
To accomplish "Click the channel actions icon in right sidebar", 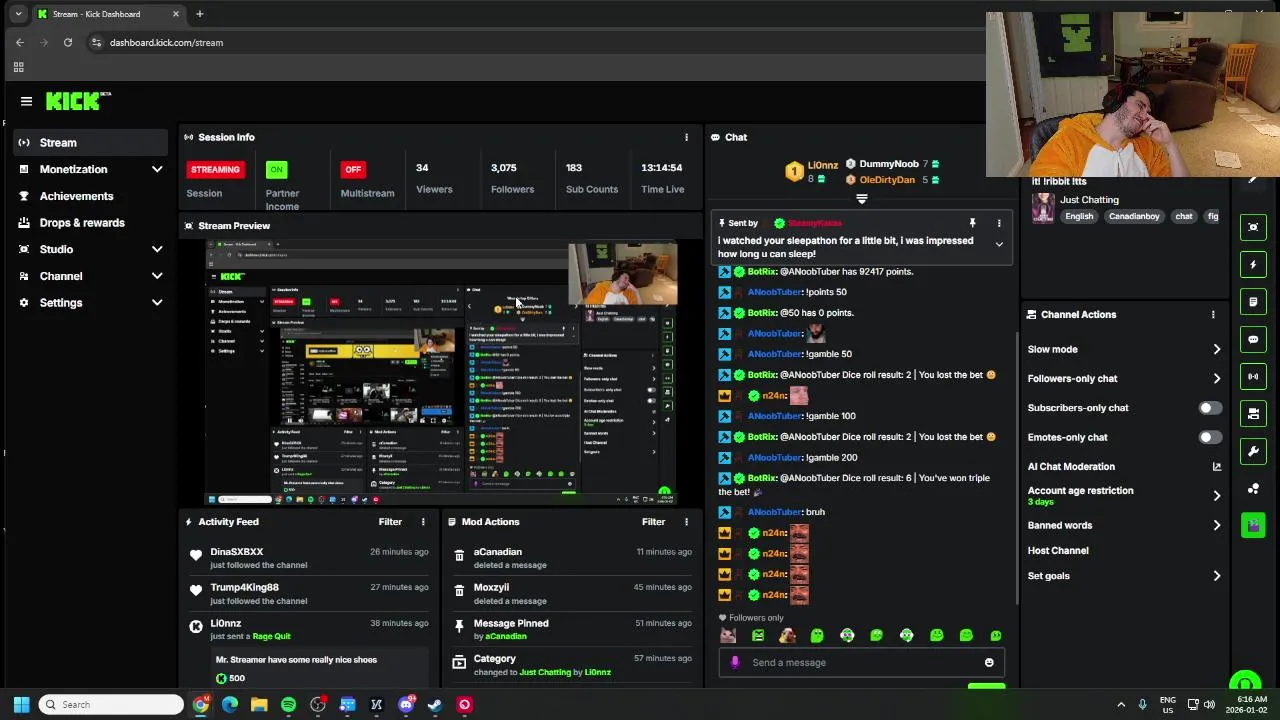I will coord(1253,413).
